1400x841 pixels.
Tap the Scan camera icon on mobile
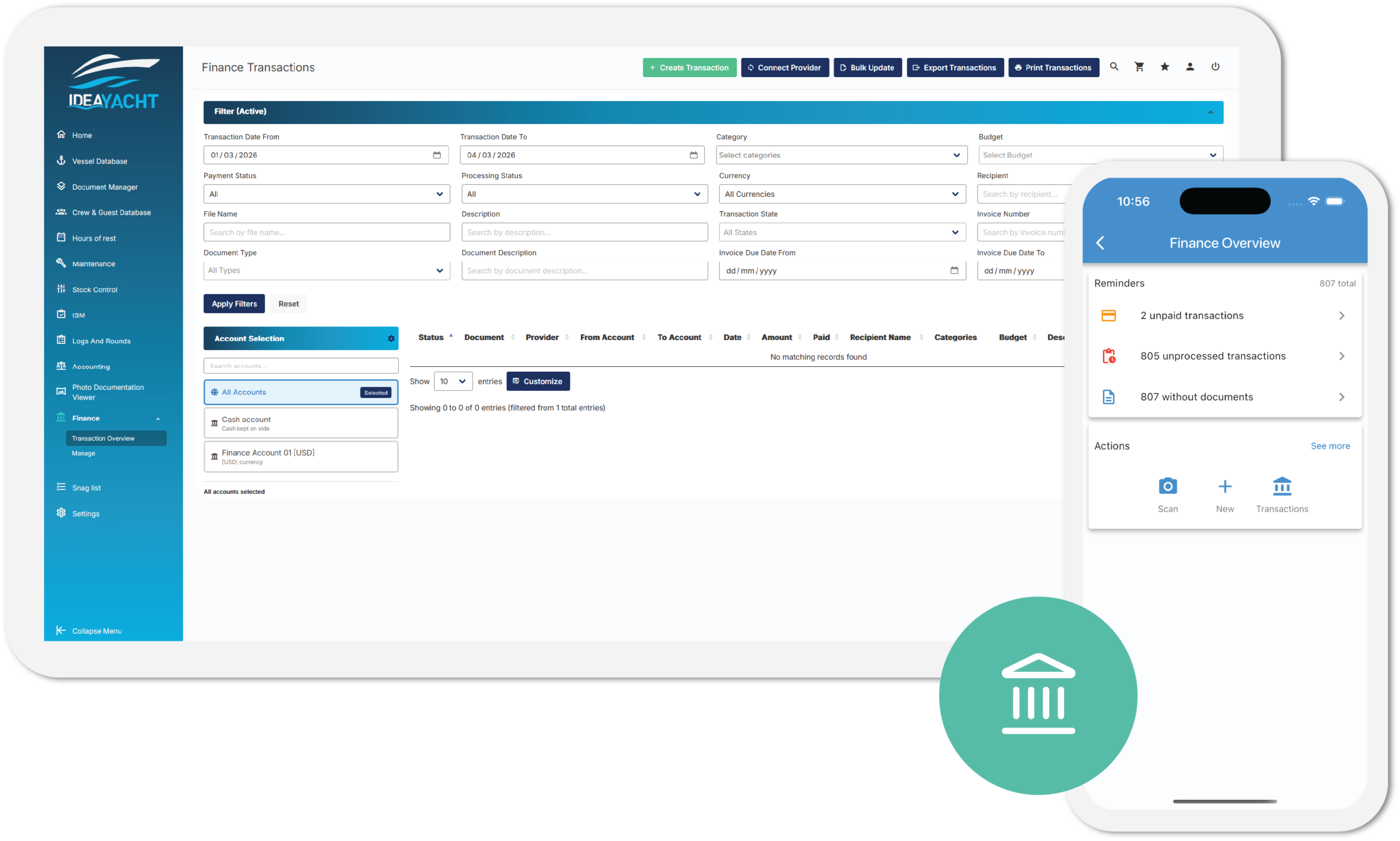point(1168,486)
